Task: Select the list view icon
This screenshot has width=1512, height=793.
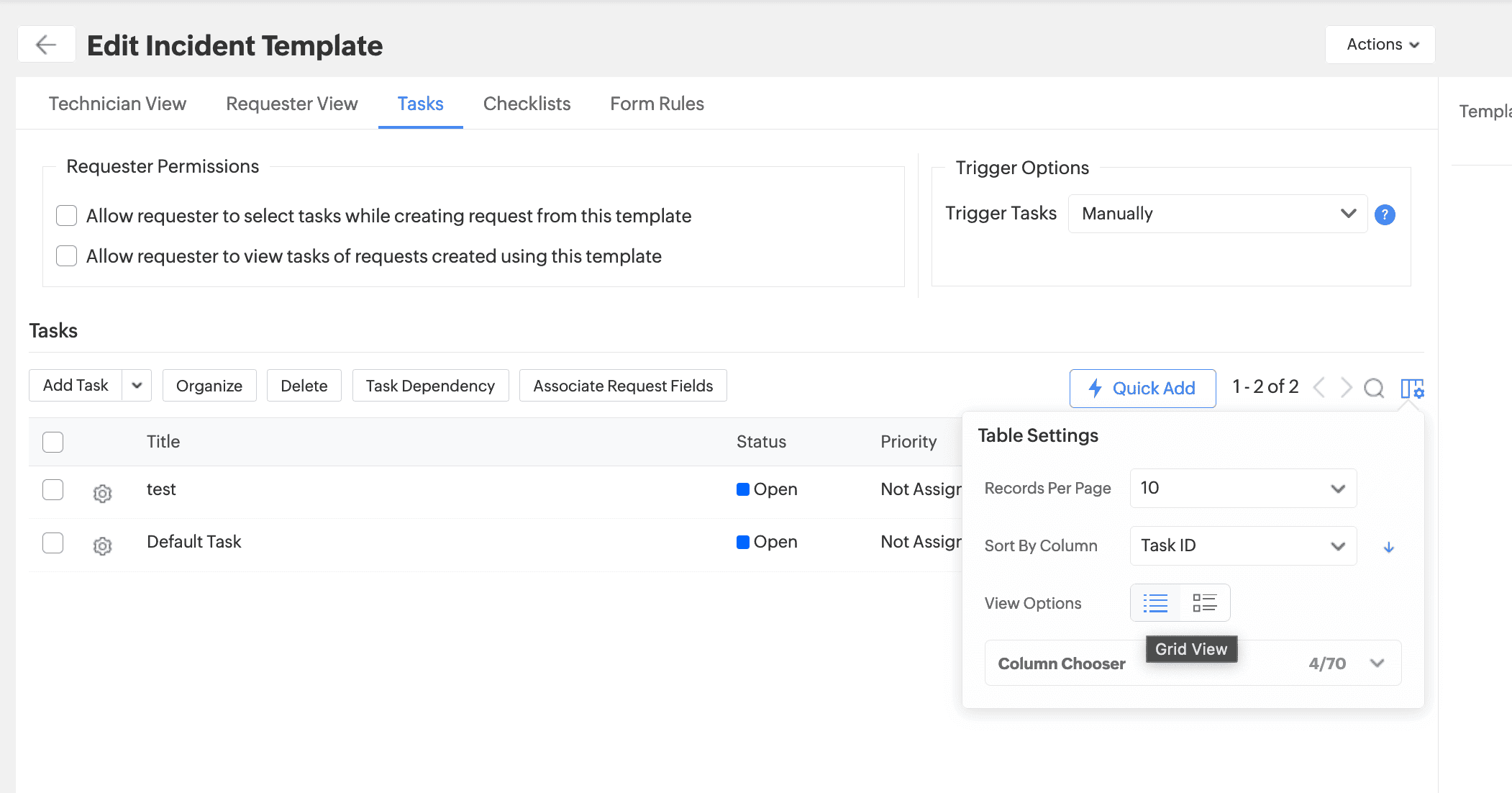Action: coord(1155,603)
